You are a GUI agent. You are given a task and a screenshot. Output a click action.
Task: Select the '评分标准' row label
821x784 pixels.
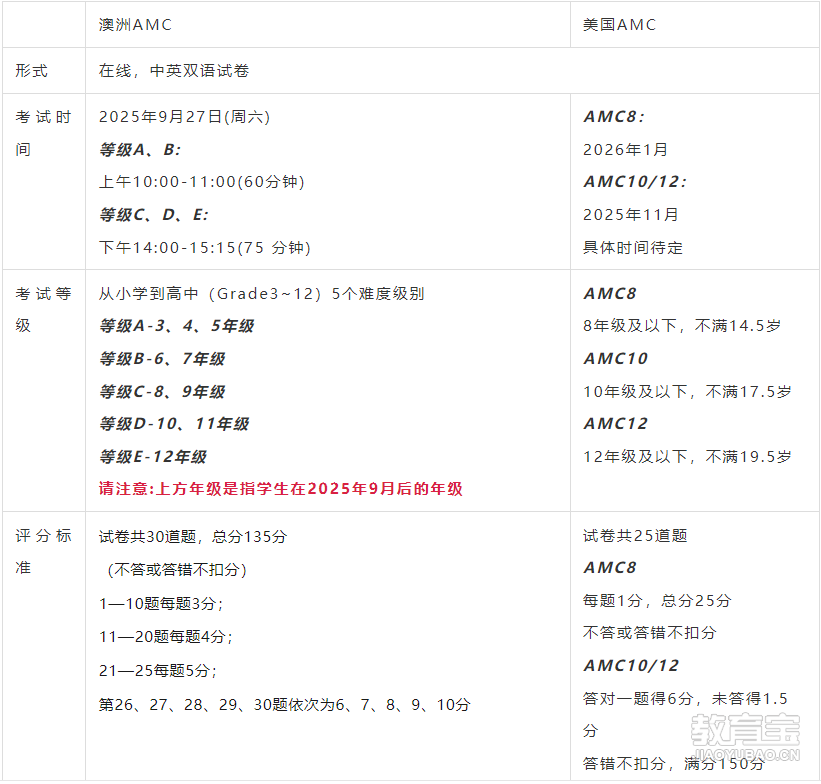[x=43, y=551]
